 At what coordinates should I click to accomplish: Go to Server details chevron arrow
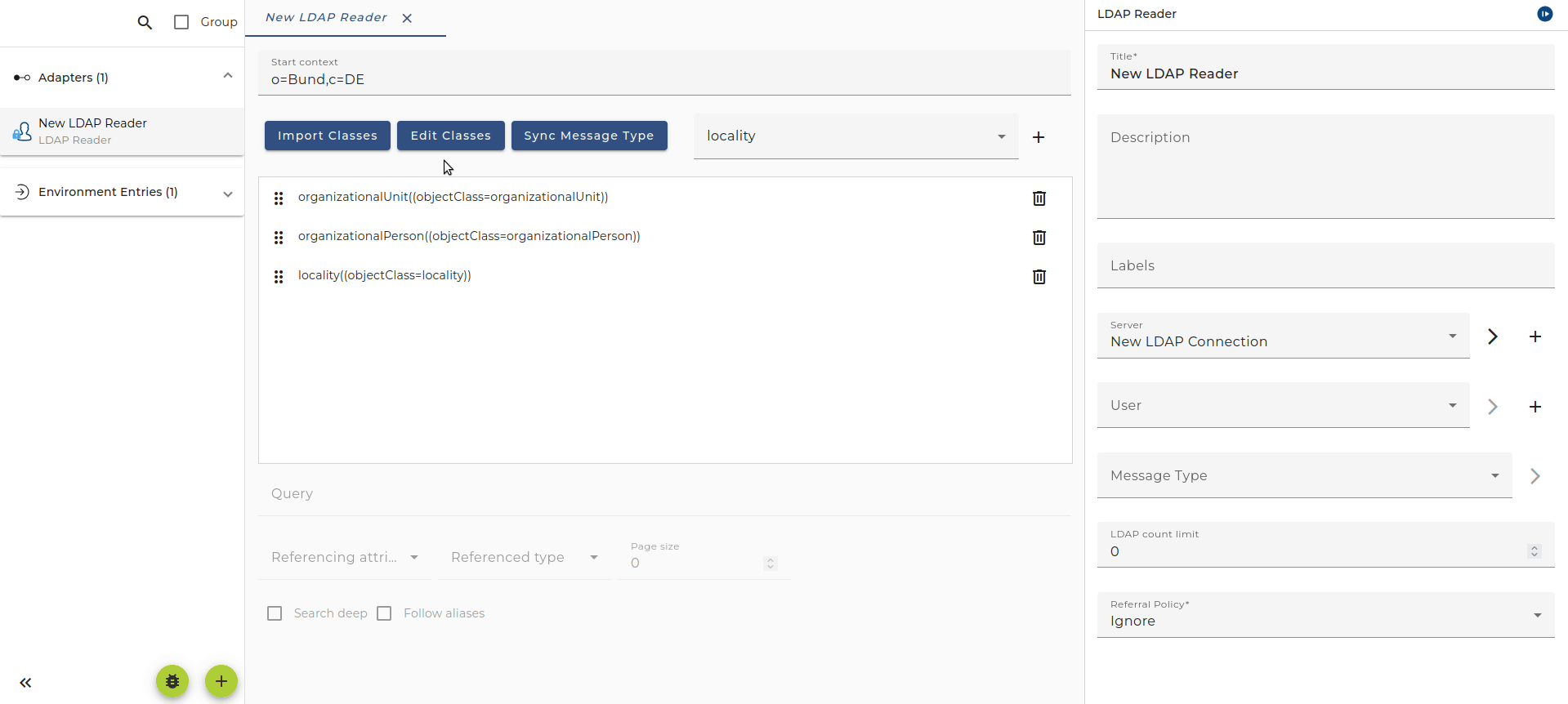coord(1493,336)
